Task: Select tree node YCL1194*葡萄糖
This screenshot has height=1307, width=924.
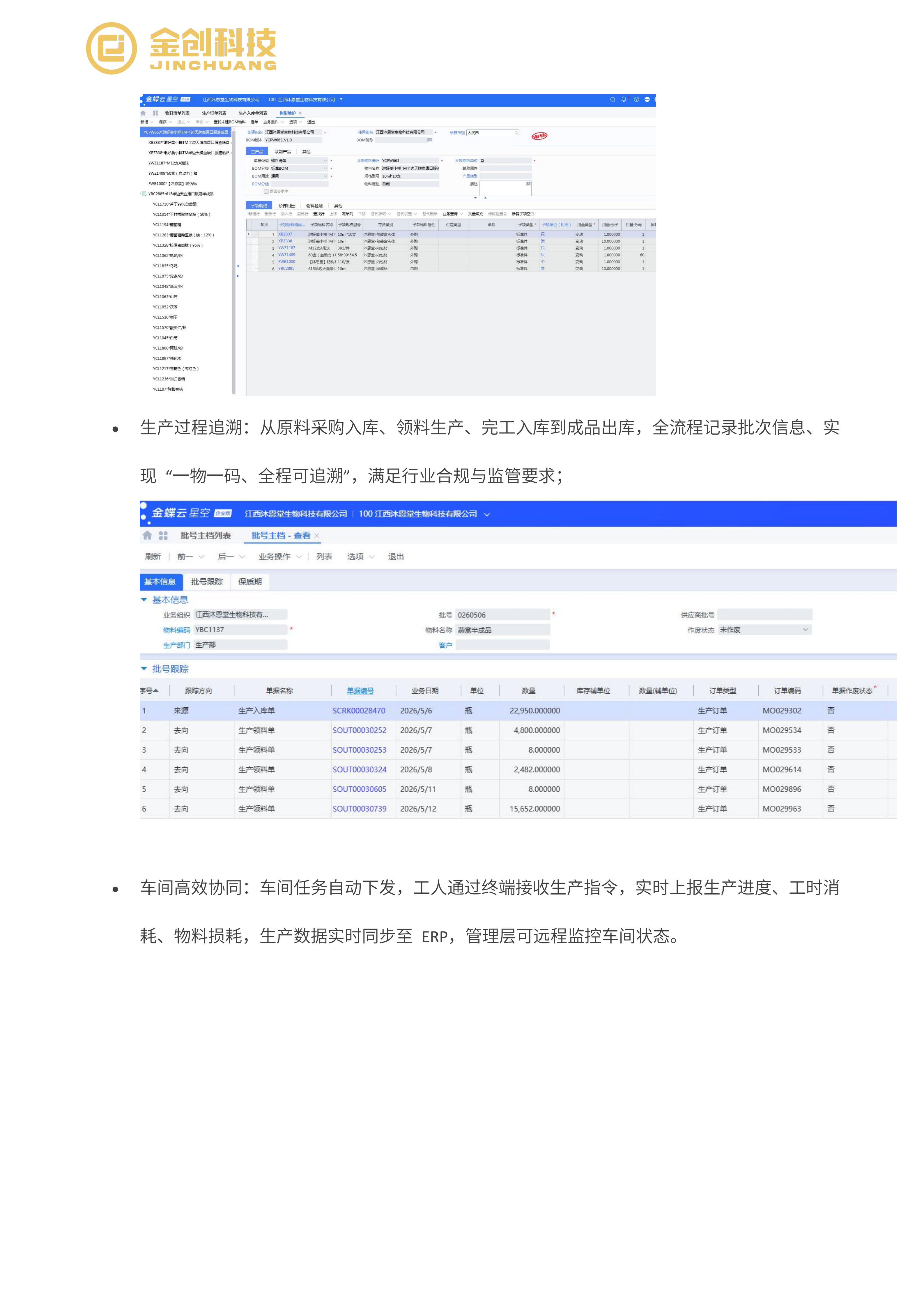Action: coord(167,225)
